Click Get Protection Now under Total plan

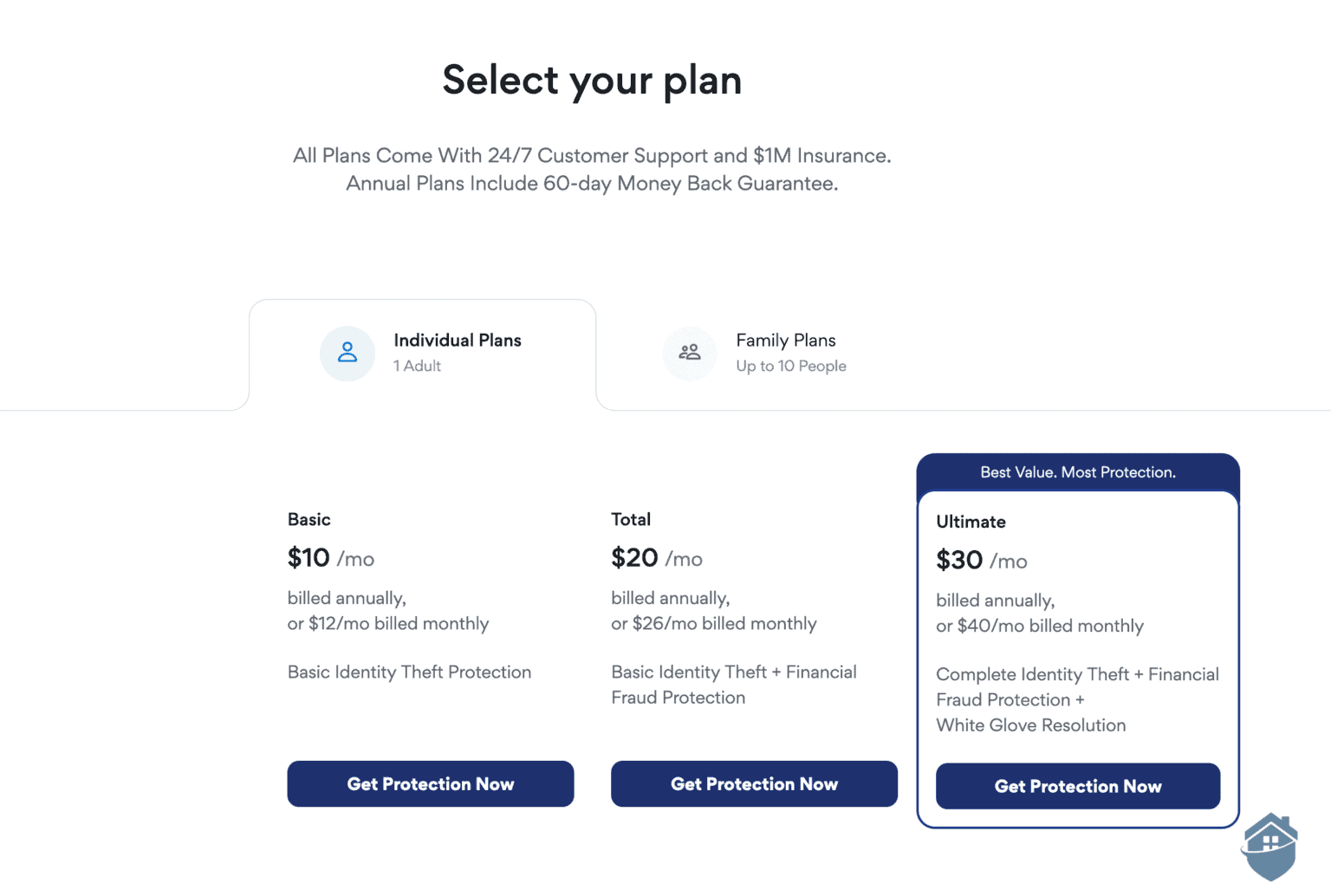753,783
